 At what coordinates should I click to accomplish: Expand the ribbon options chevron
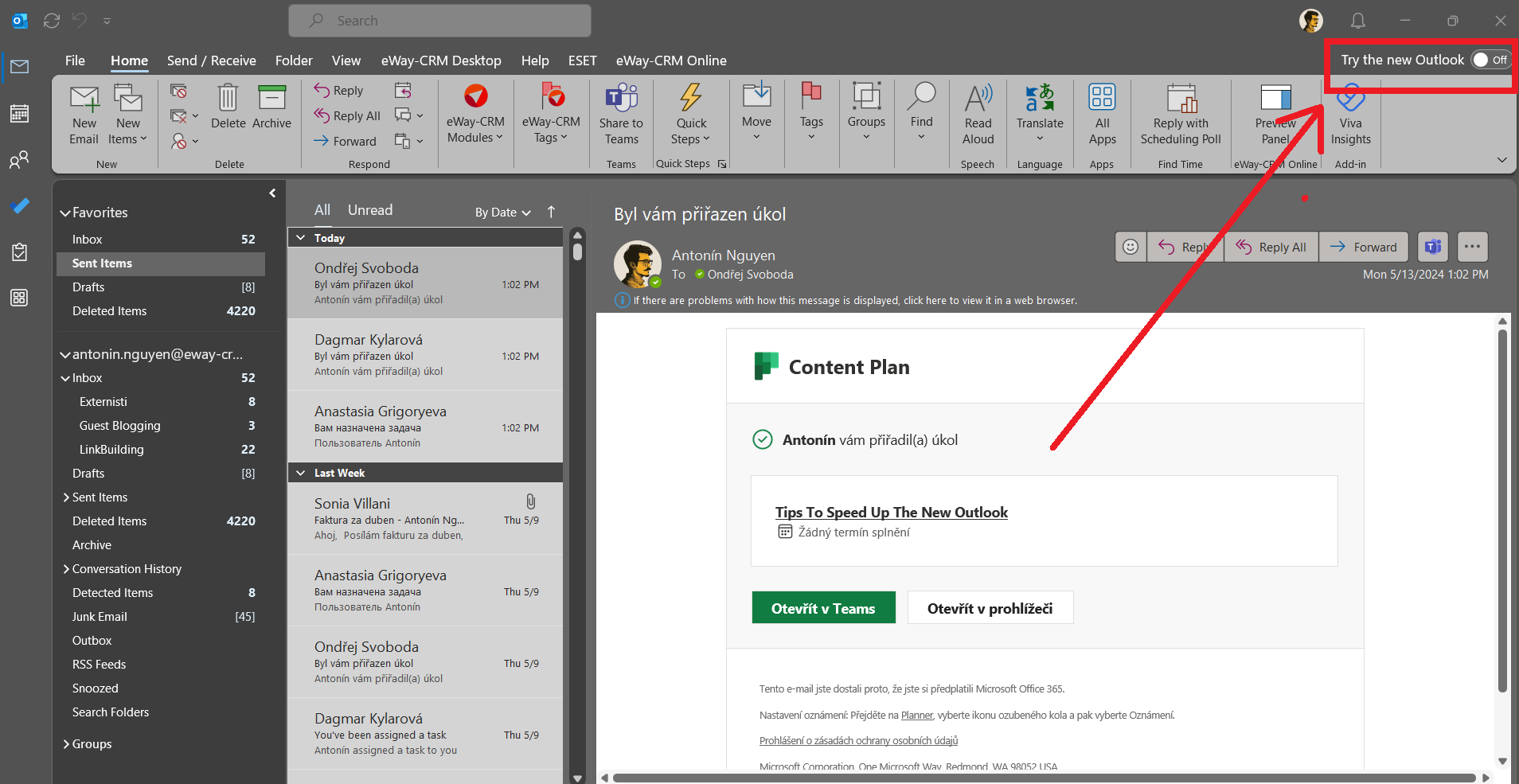[x=1501, y=160]
